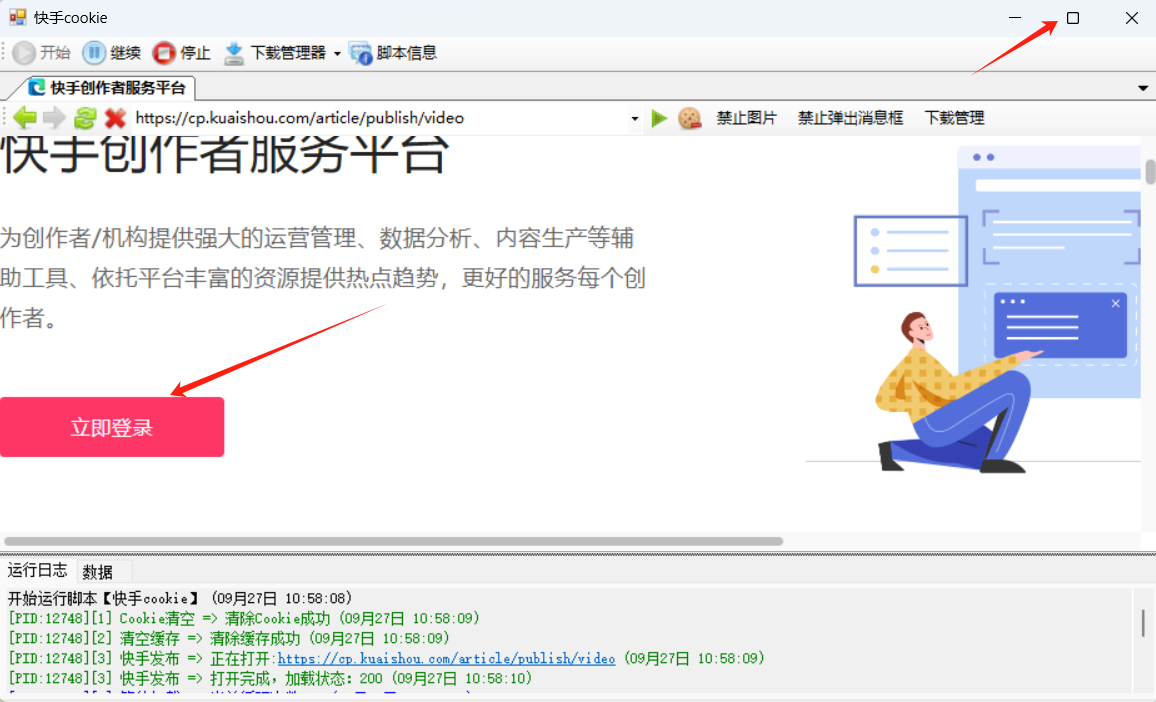Toggle 禁止图片 (block images)
This screenshot has width=1156, height=702.
(746, 118)
